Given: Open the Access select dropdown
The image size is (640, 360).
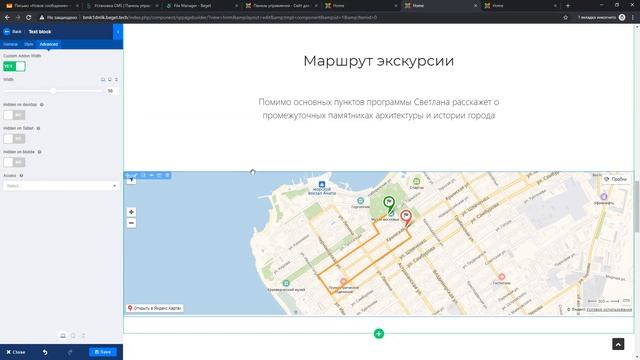Looking at the screenshot, I should pyautogui.click(x=61, y=186).
